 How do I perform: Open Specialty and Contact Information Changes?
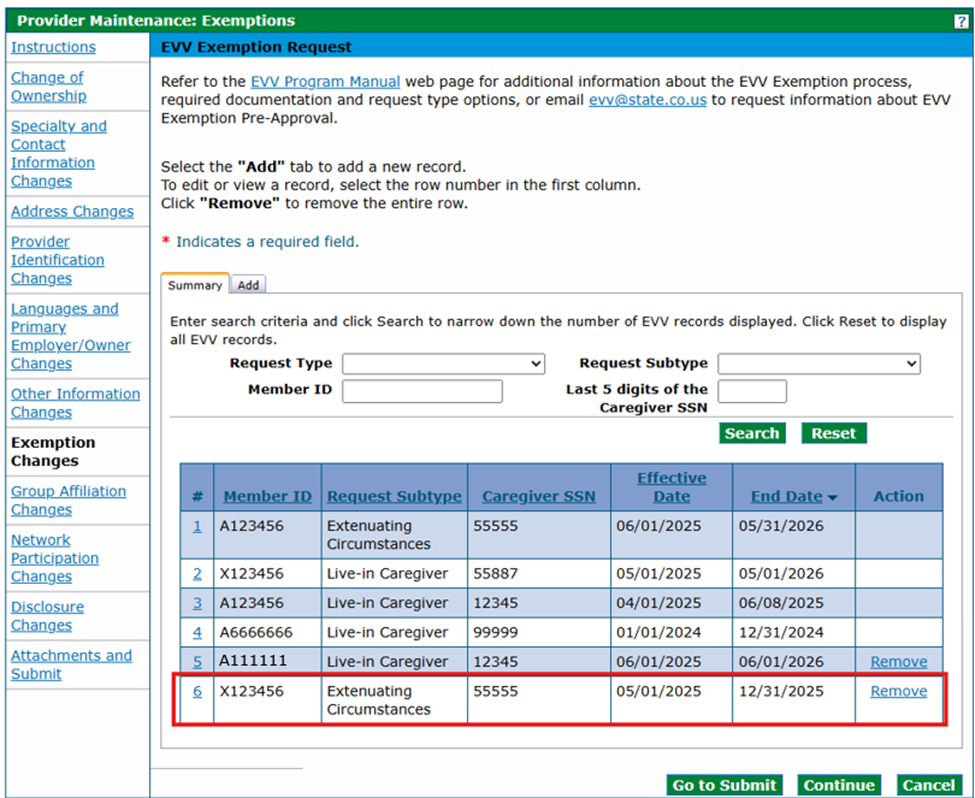click(59, 154)
